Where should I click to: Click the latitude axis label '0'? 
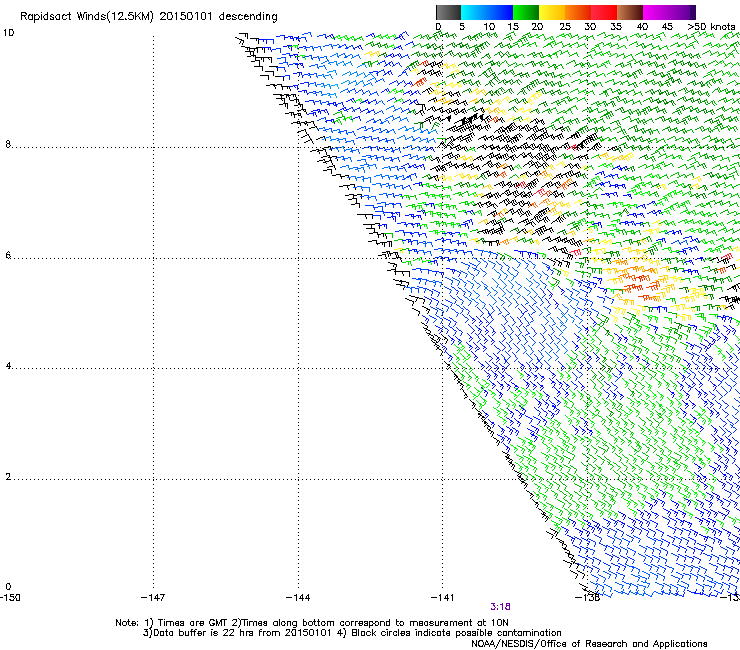pos(8,587)
